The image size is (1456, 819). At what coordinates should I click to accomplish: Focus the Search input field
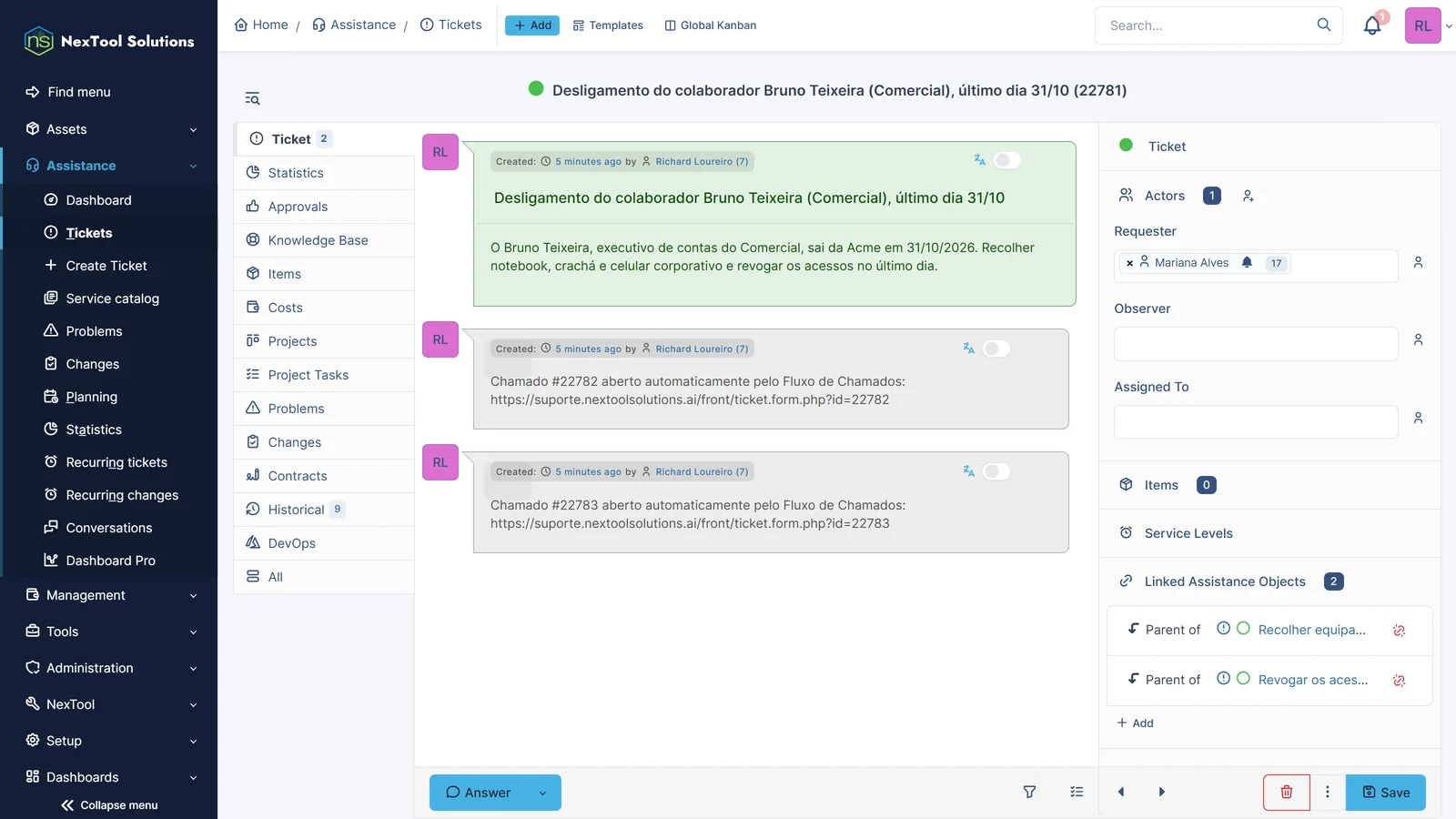[x=1206, y=25]
